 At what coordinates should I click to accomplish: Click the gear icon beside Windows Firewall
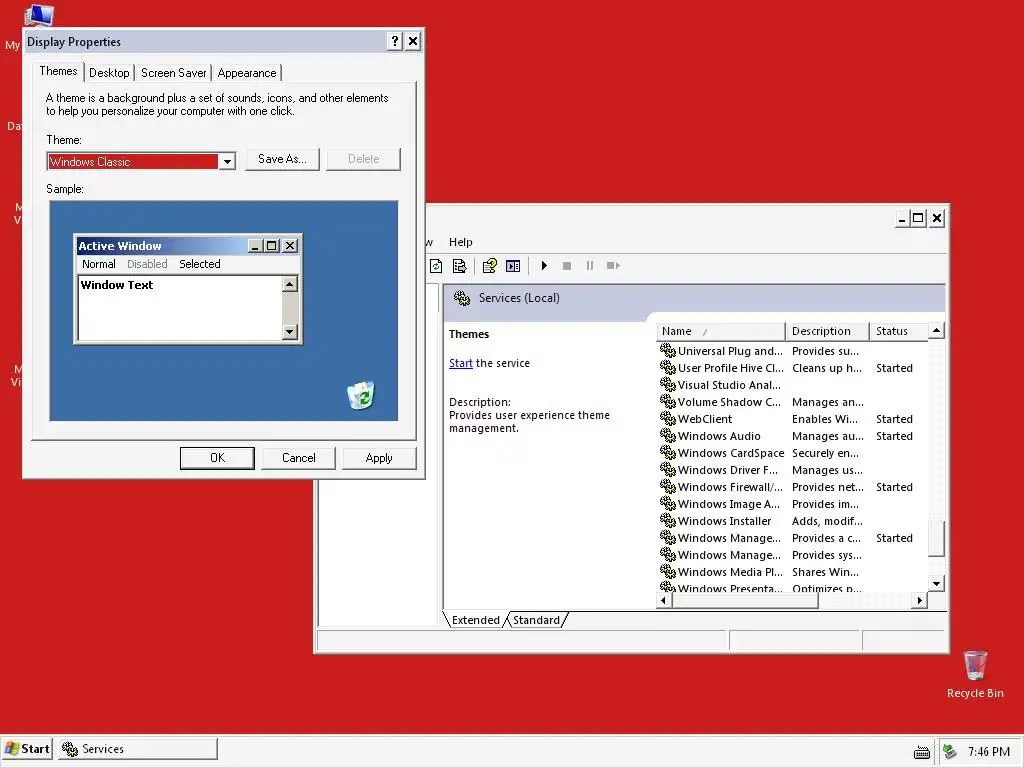tap(667, 486)
